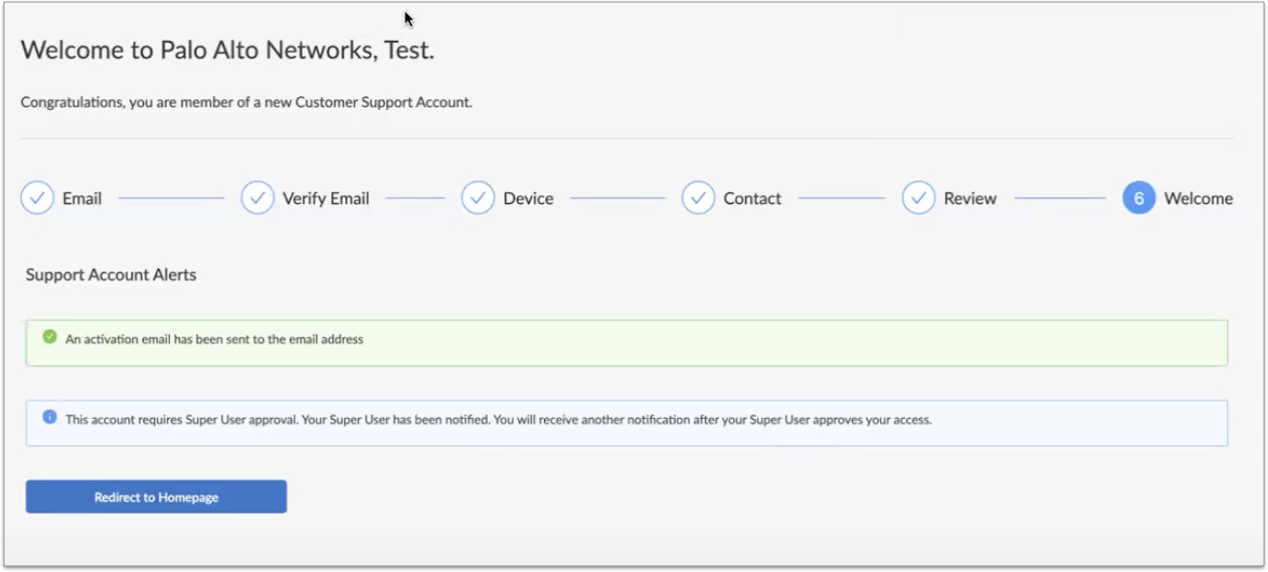
Task: Click the blue step 6 circle
Action: 1139,198
